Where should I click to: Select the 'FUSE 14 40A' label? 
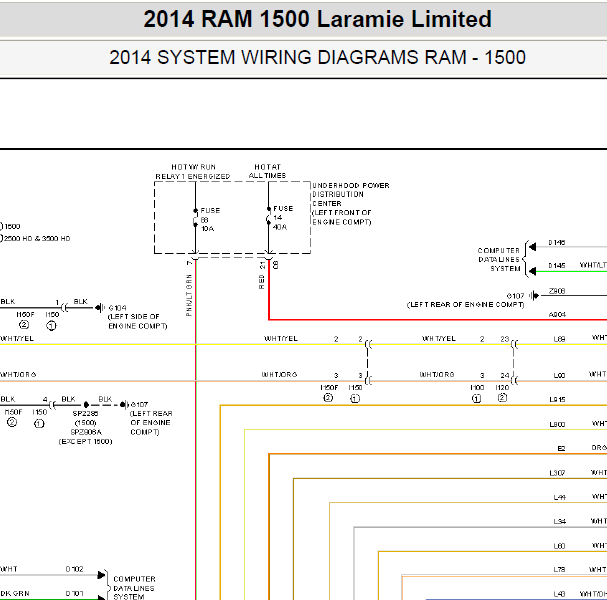(x=283, y=218)
